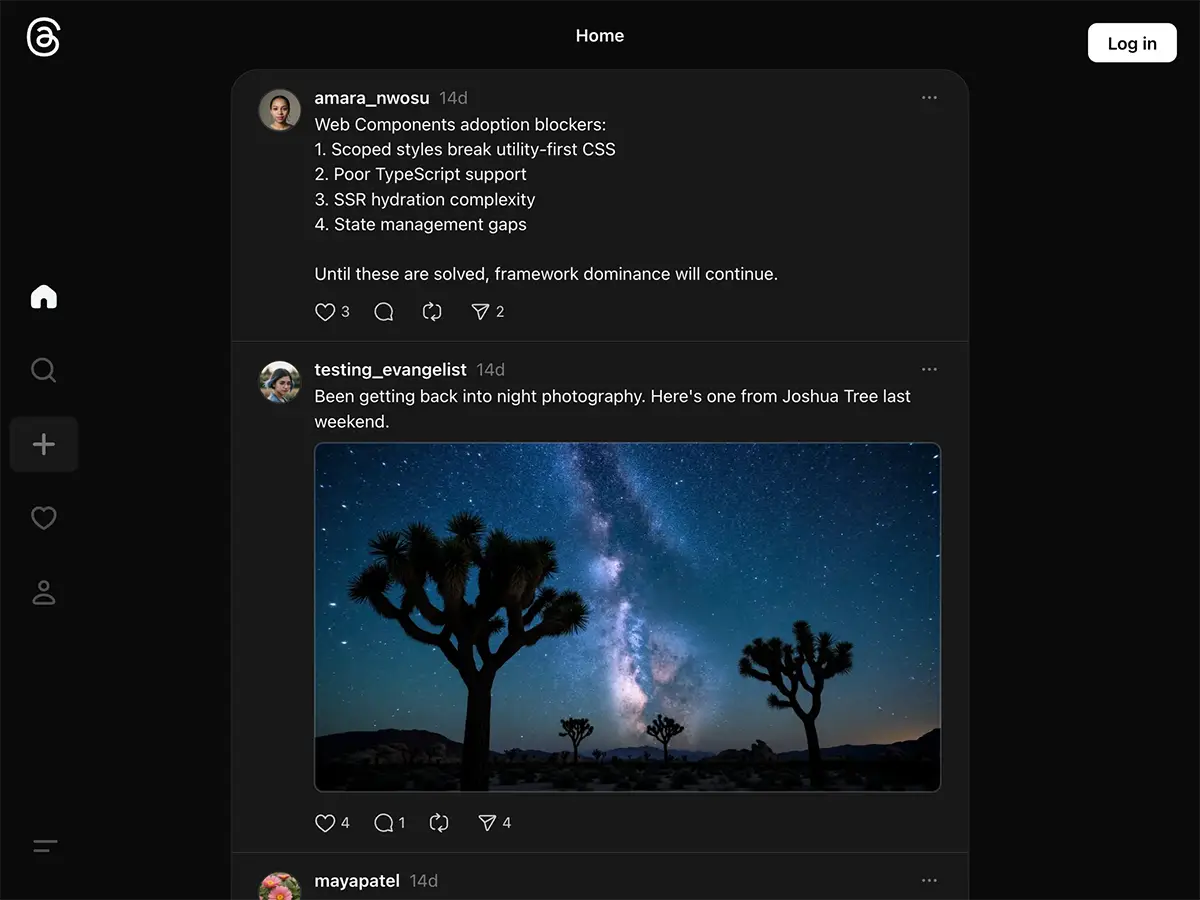1200x900 pixels.
Task: Like amara_nwosu's Web Components post
Action: (x=325, y=312)
